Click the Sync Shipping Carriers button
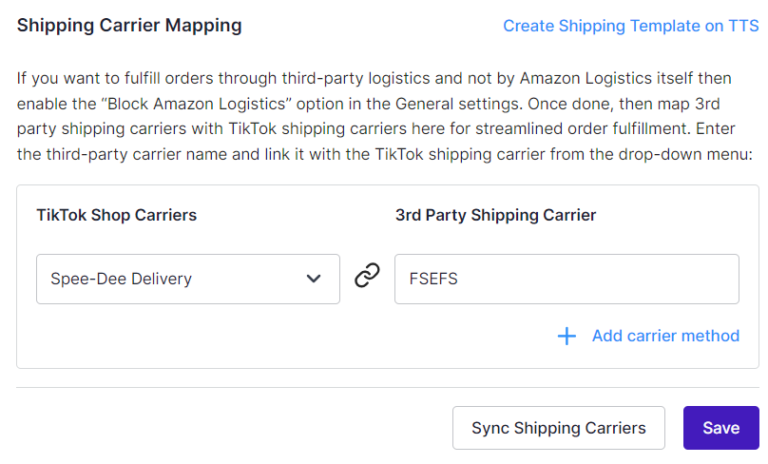 tap(558, 428)
